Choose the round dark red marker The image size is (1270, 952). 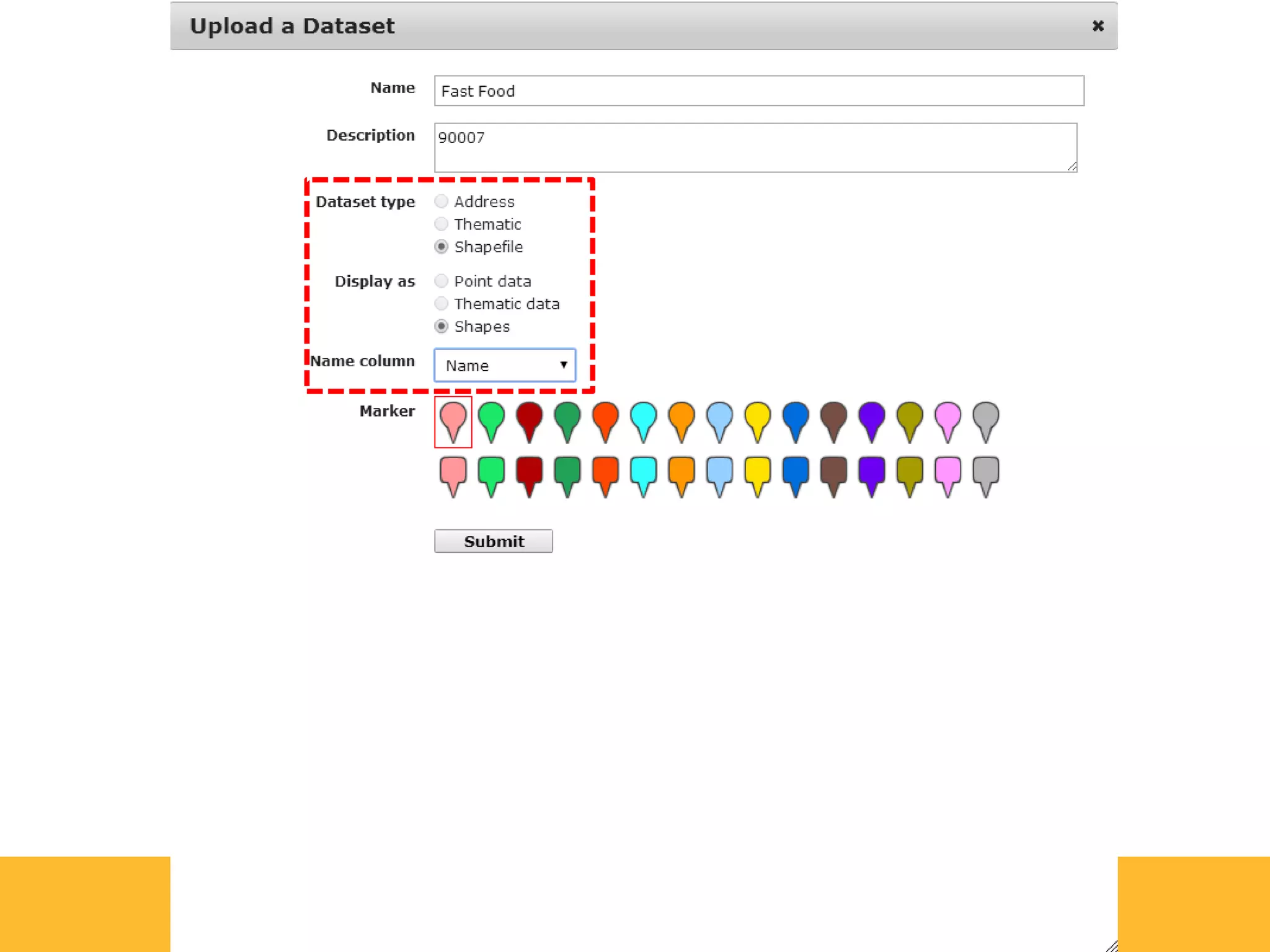coord(529,419)
